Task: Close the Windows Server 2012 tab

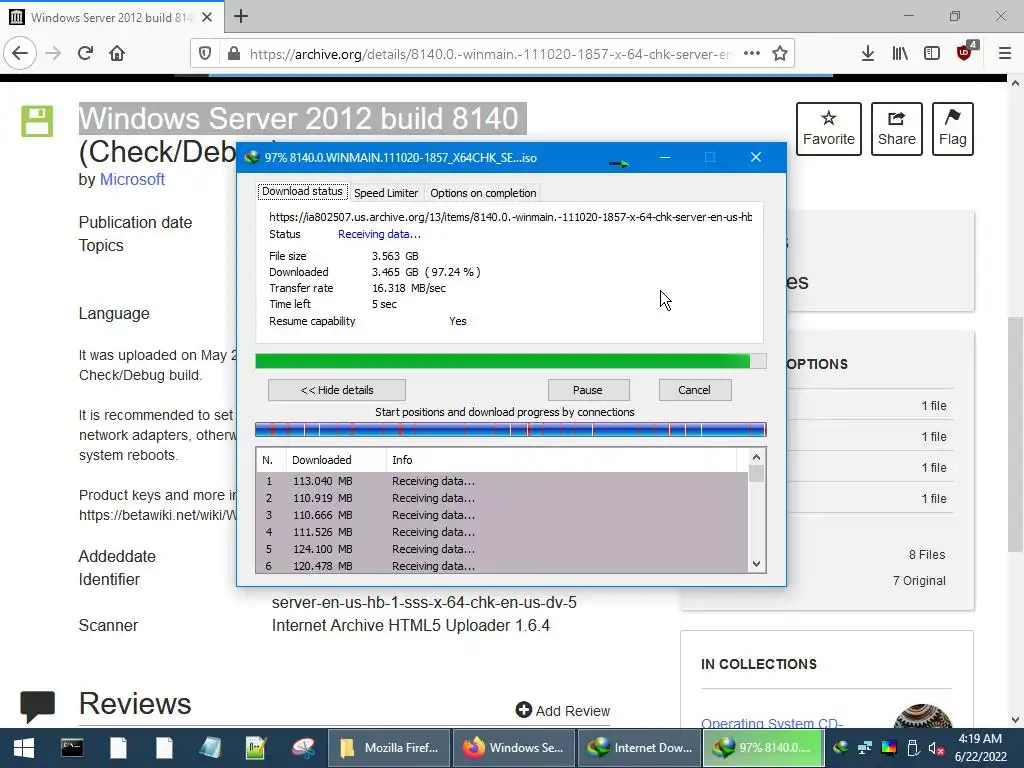Action: pyautogui.click(x=207, y=18)
